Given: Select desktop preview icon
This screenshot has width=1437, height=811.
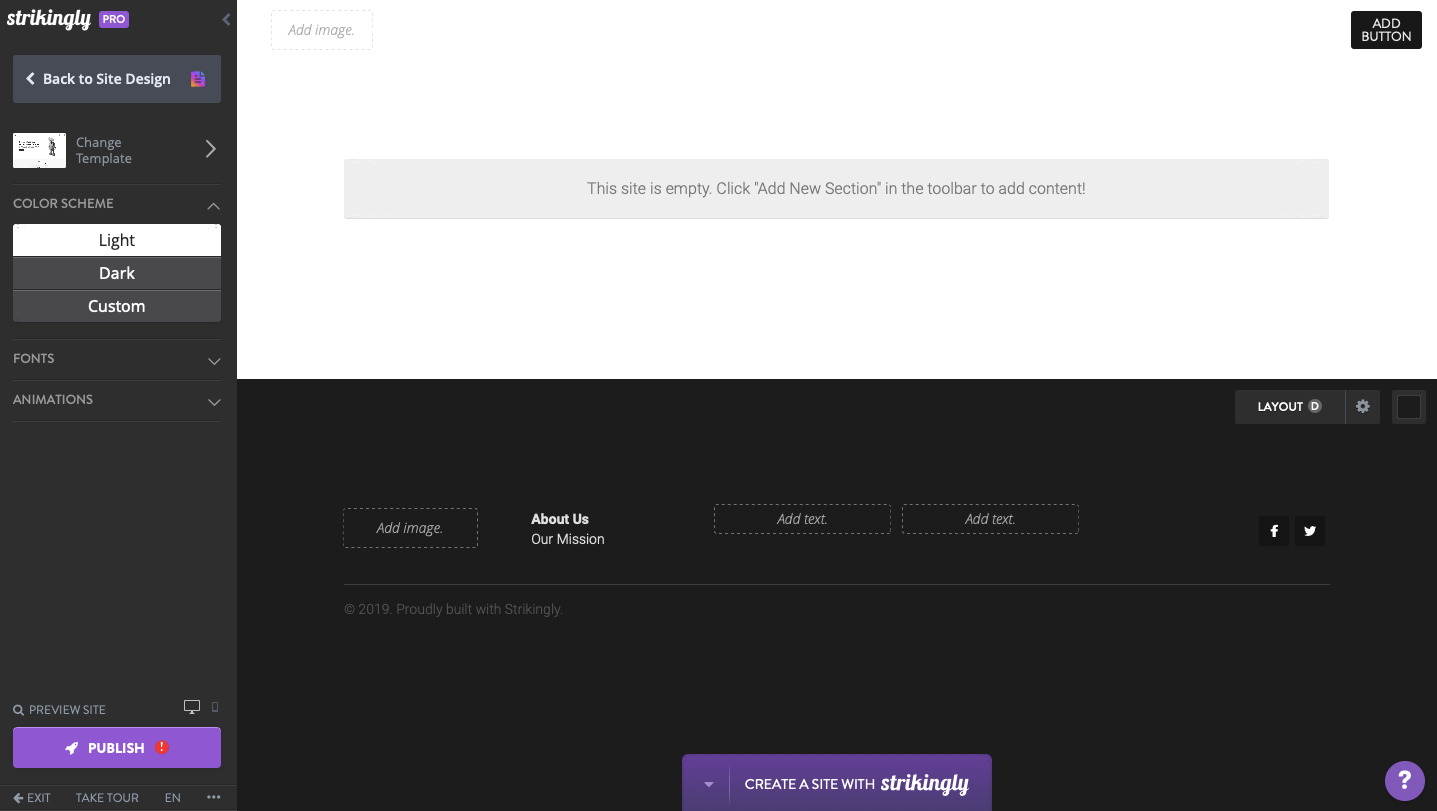Looking at the screenshot, I should pyautogui.click(x=190, y=706).
